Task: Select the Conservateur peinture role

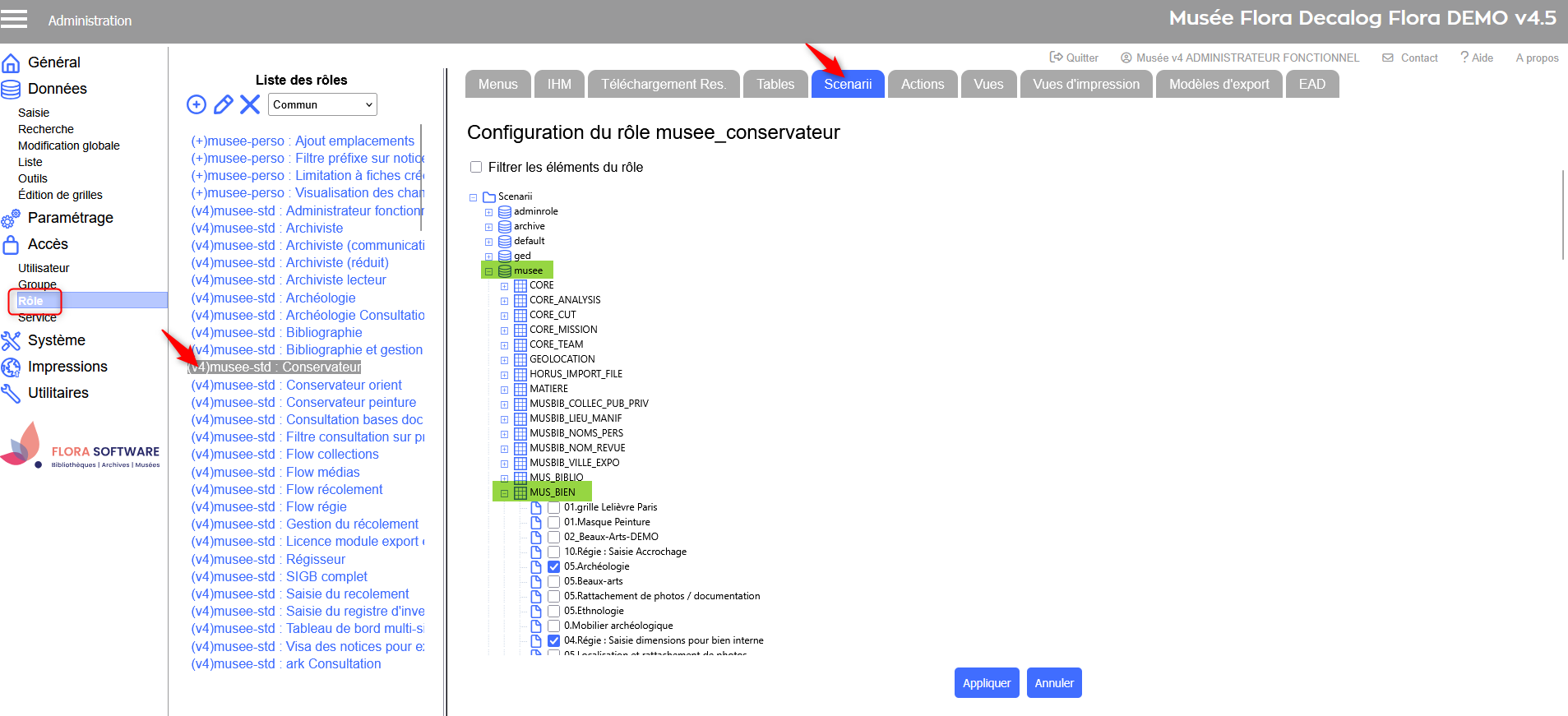Action: pyautogui.click(x=303, y=403)
